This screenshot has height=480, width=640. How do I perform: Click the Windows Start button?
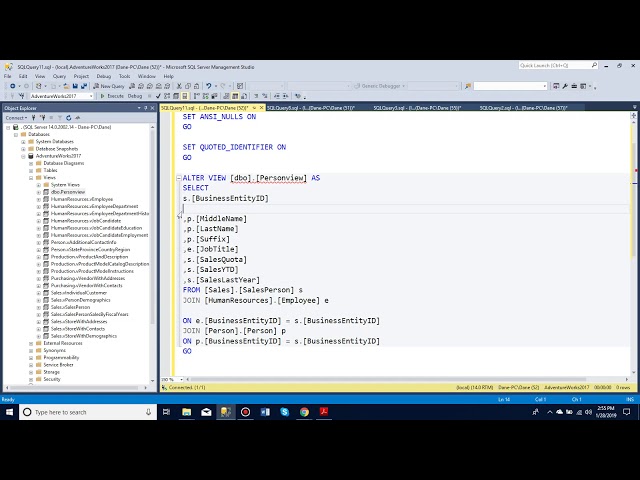click(9, 412)
